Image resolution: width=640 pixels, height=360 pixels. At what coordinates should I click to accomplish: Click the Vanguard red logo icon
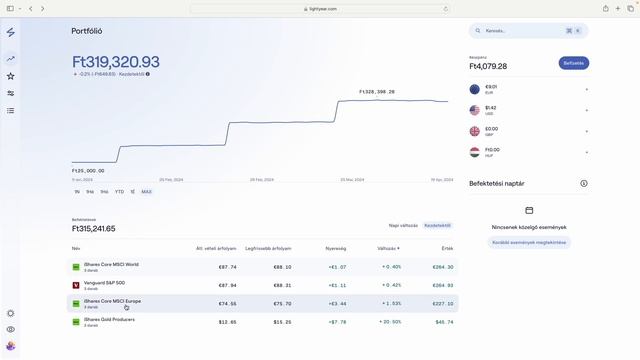pyautogui.click(x=76, y=285)
